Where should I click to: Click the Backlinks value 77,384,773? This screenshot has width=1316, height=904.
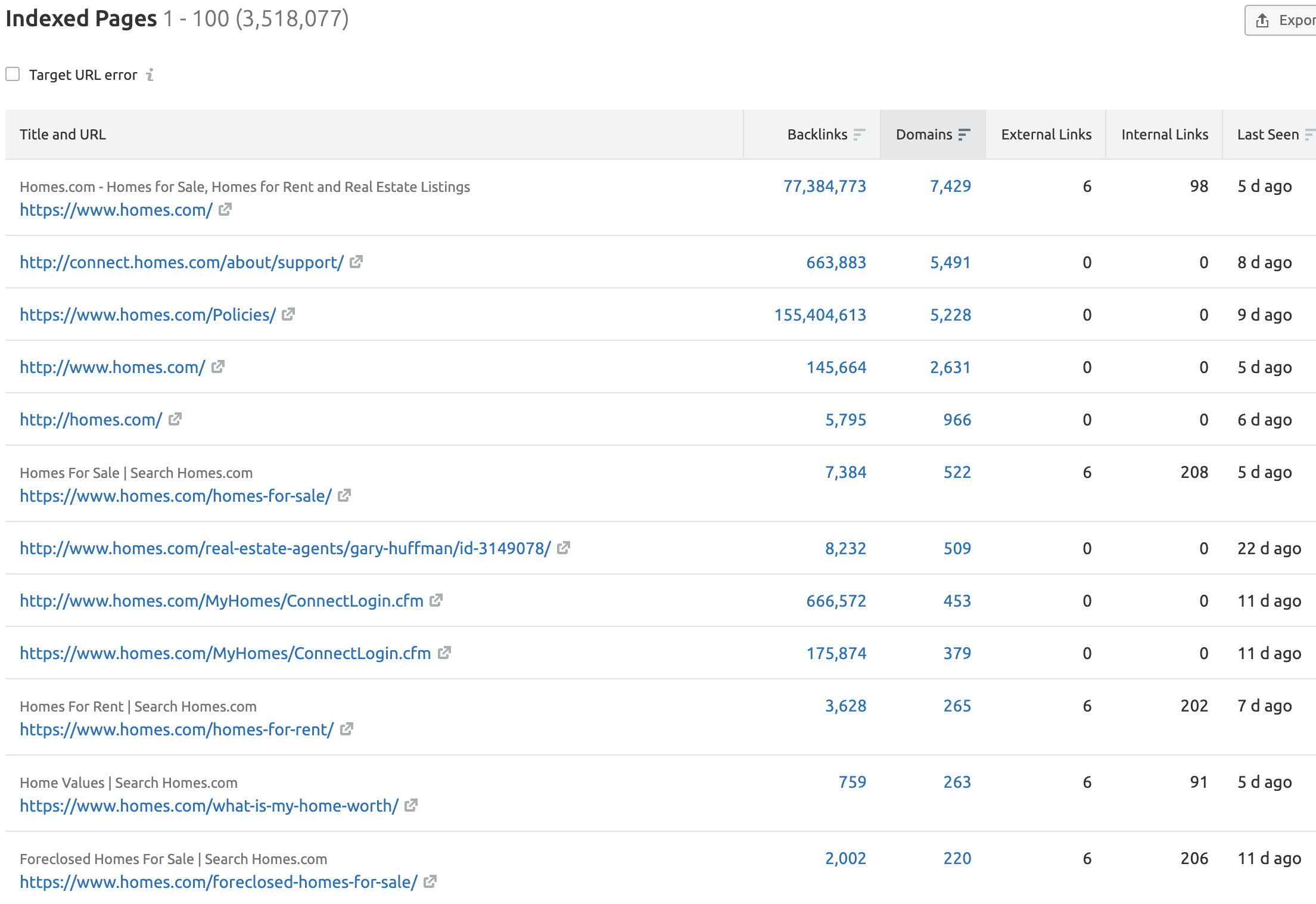[x=825, y=186]
